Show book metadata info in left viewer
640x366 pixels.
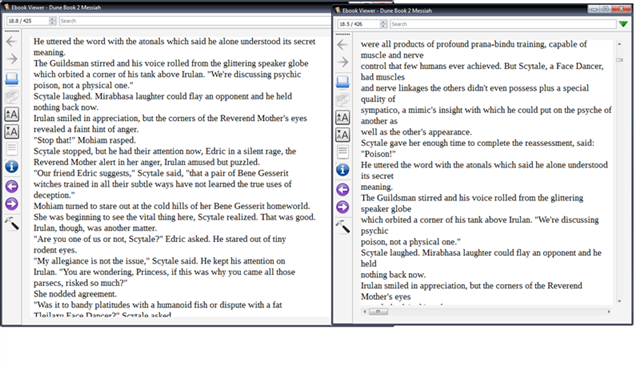(11, 166)
